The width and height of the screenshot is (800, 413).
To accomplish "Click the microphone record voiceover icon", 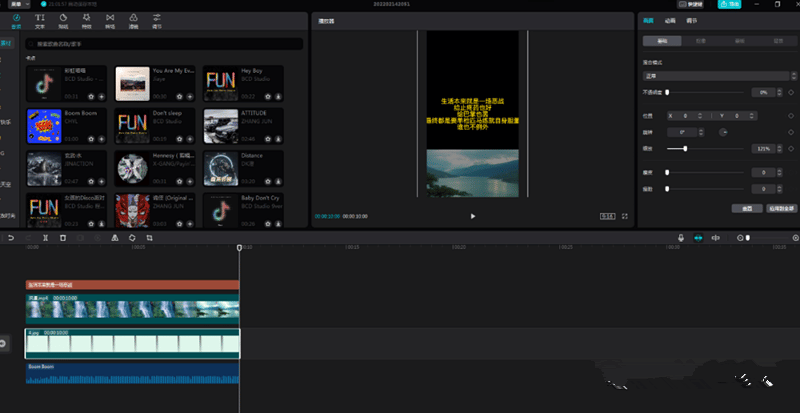I will 681,238.
